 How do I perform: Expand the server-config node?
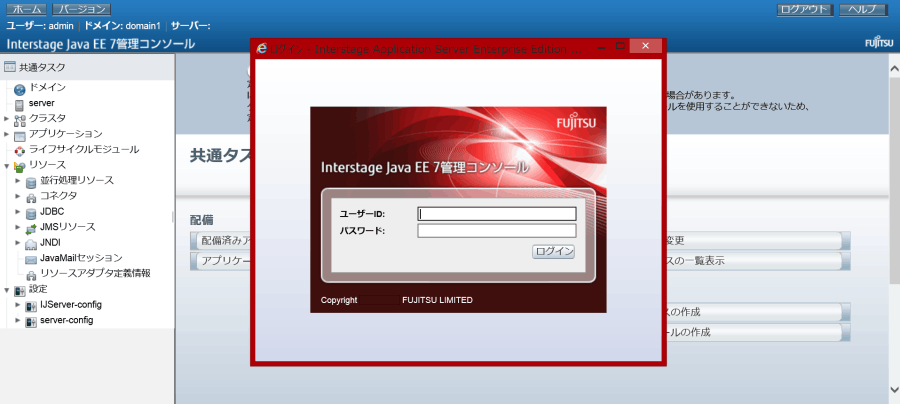point(18,320)
